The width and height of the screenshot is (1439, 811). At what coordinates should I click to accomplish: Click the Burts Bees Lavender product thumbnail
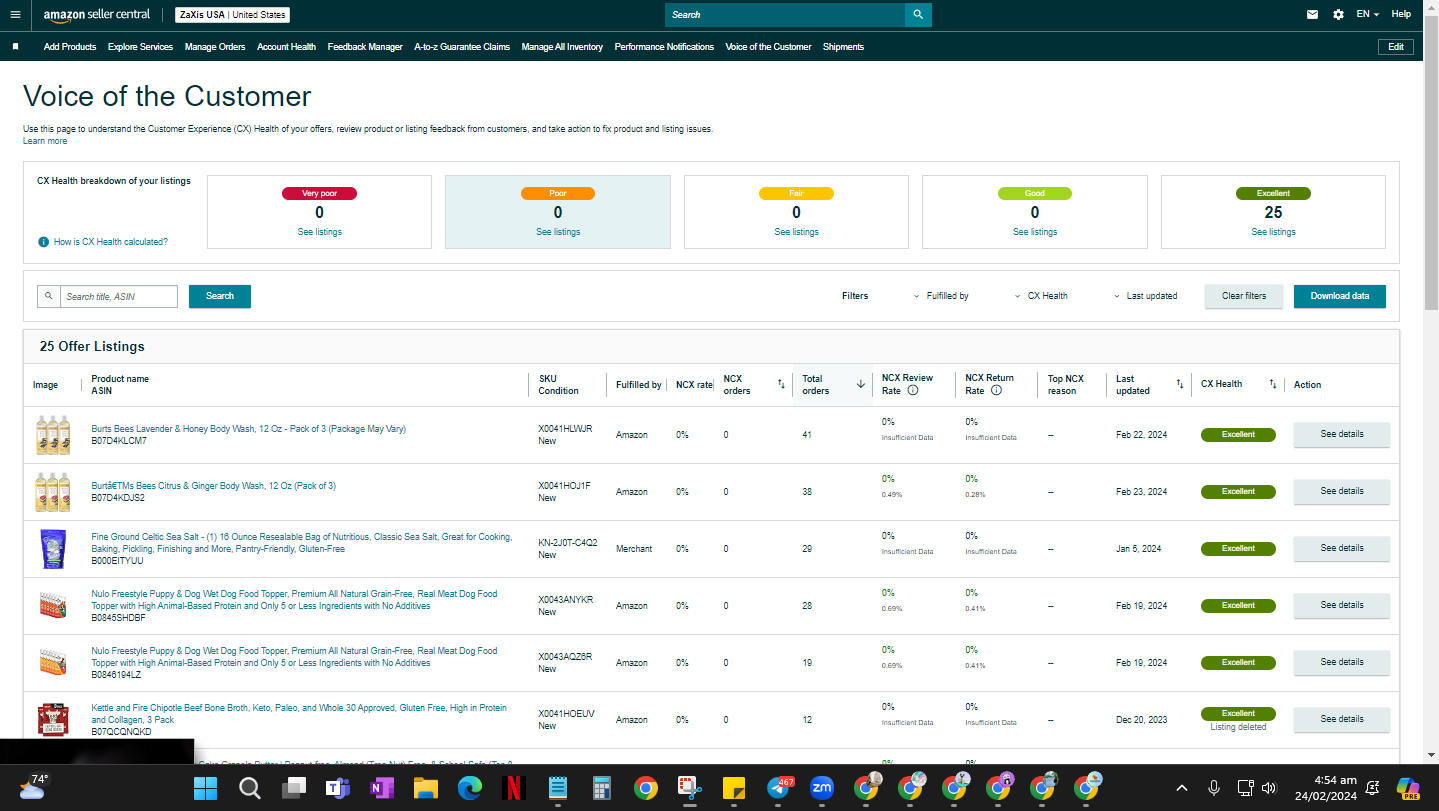click(x=52, y=435)
